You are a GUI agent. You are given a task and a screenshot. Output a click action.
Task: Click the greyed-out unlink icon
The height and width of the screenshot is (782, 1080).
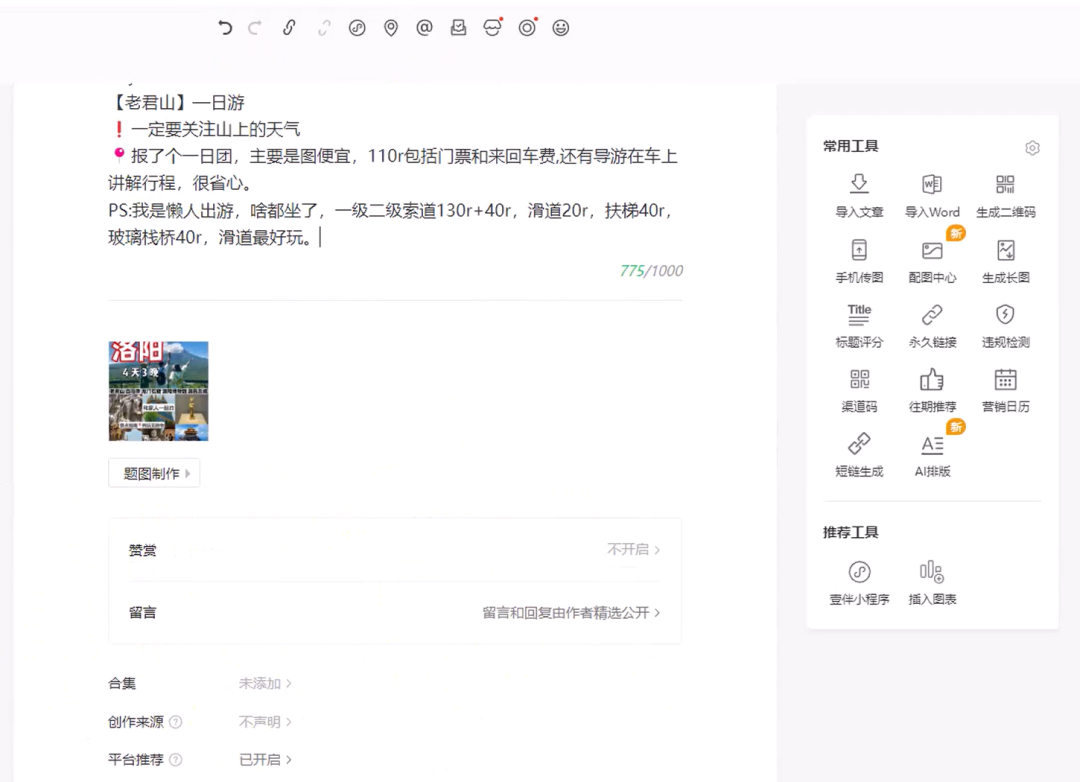coord(324,28)
